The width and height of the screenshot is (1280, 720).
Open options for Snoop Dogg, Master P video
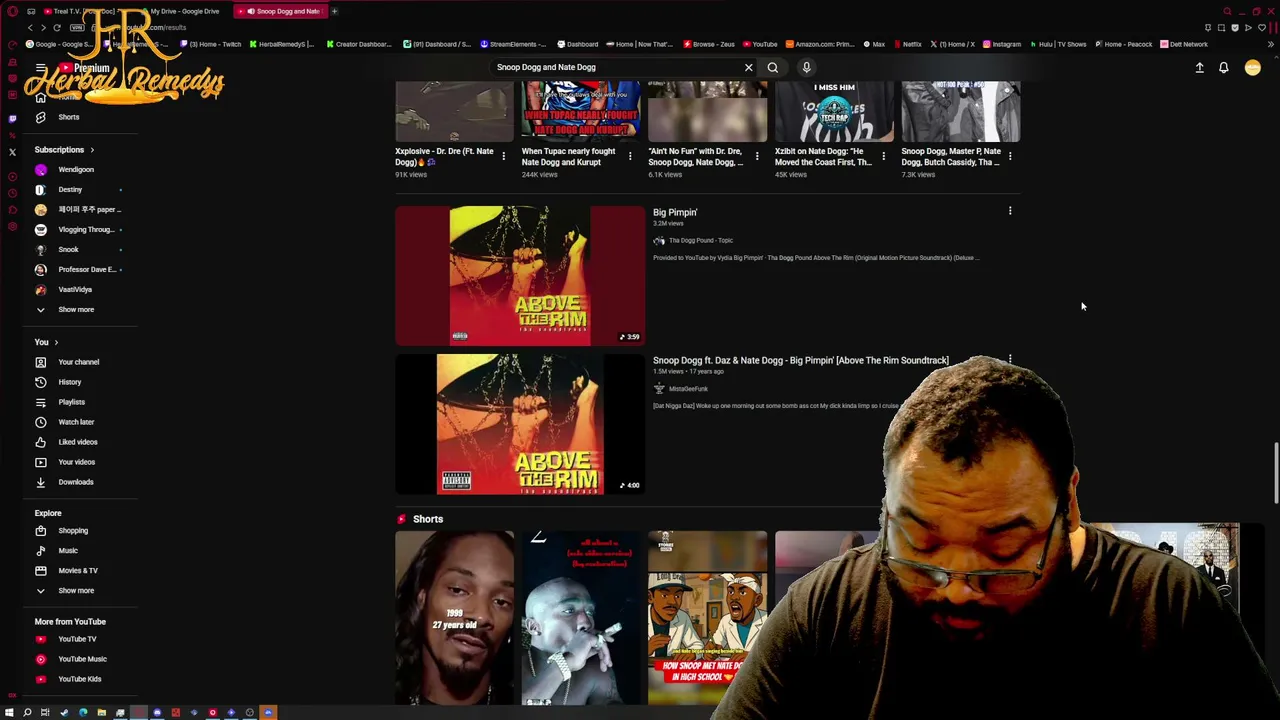click(x=1010, y=156)
